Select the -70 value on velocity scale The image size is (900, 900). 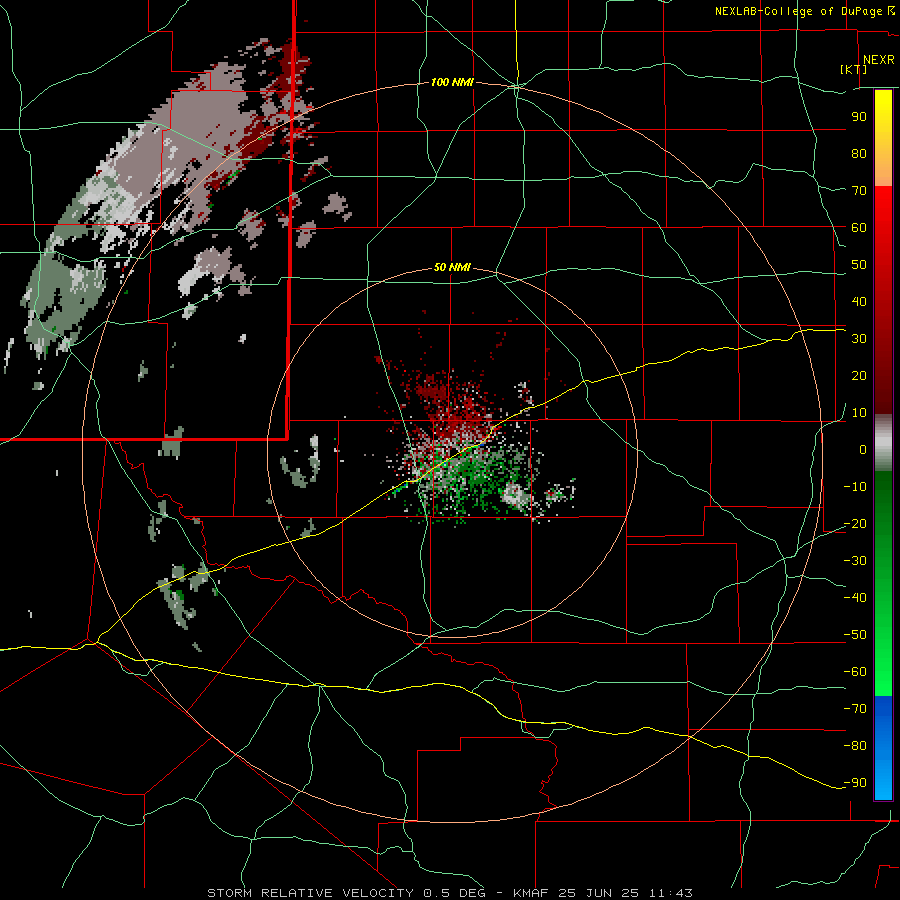coord(855,709)
